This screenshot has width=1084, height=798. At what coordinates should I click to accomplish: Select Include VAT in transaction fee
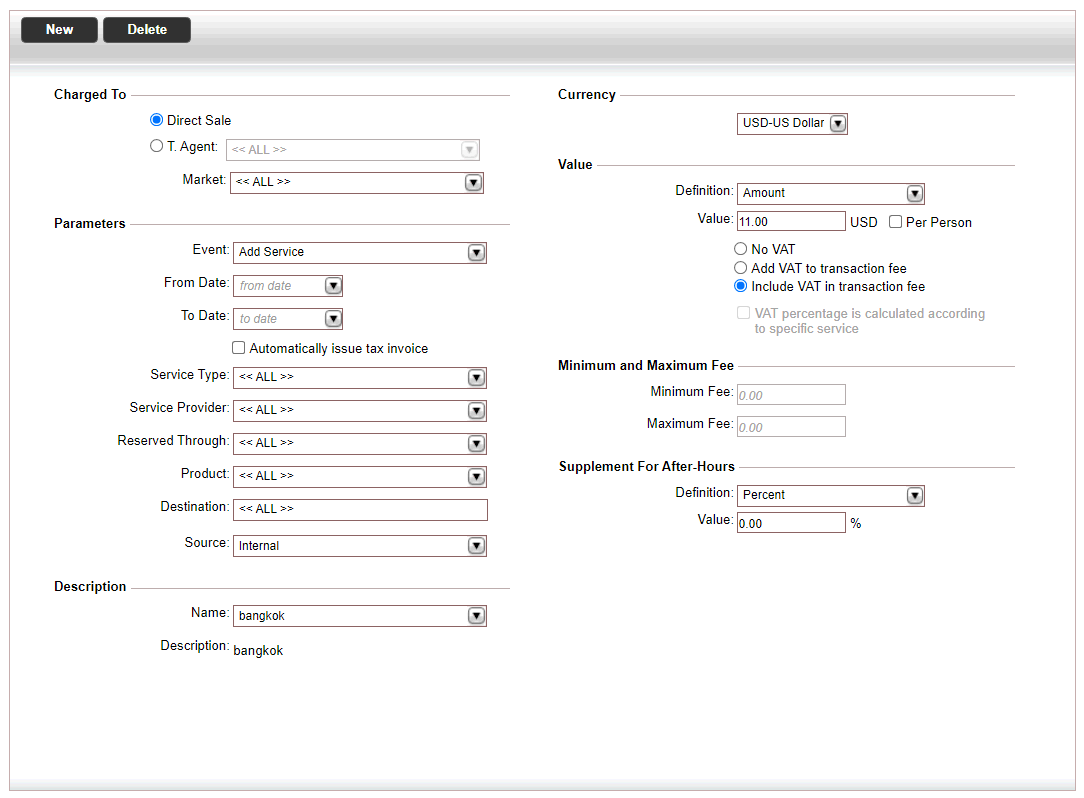(x=740, y=286)
